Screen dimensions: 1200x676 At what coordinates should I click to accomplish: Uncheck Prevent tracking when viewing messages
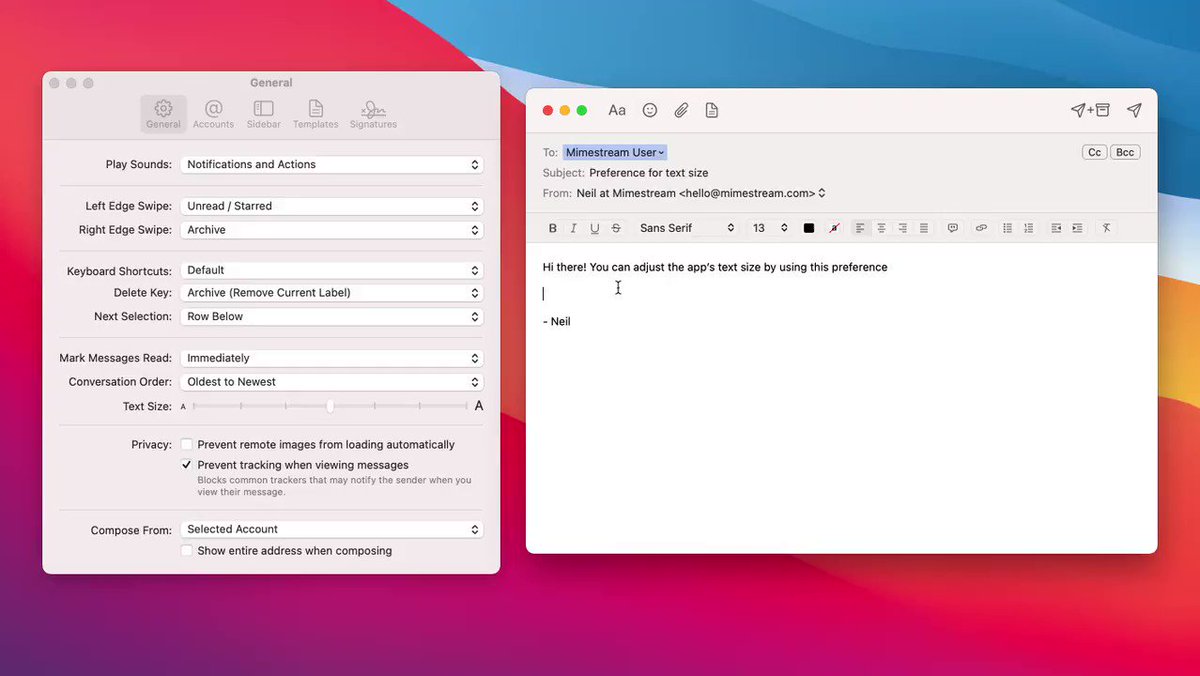tap(186, 465)
